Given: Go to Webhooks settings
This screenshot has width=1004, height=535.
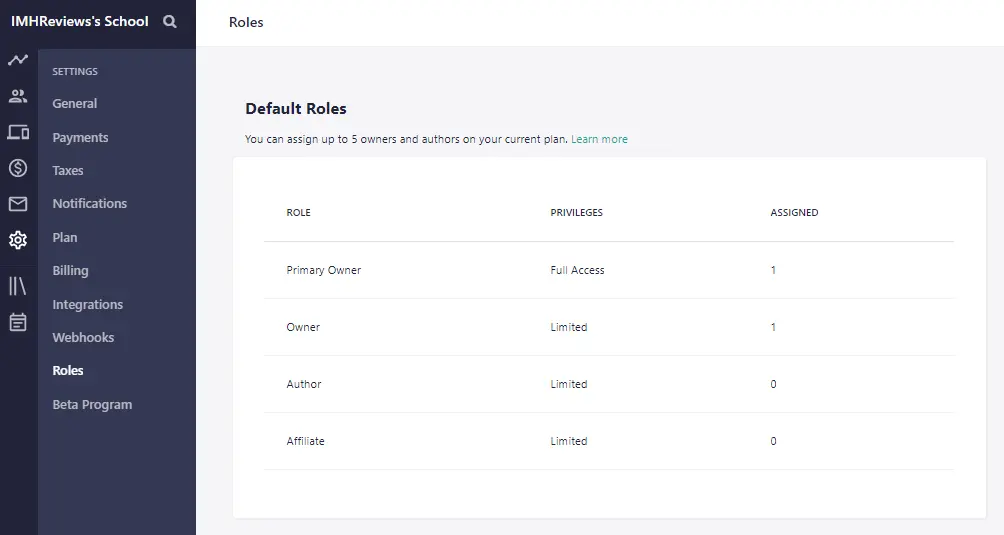Looking at the screenshot, I should point(83,338).
